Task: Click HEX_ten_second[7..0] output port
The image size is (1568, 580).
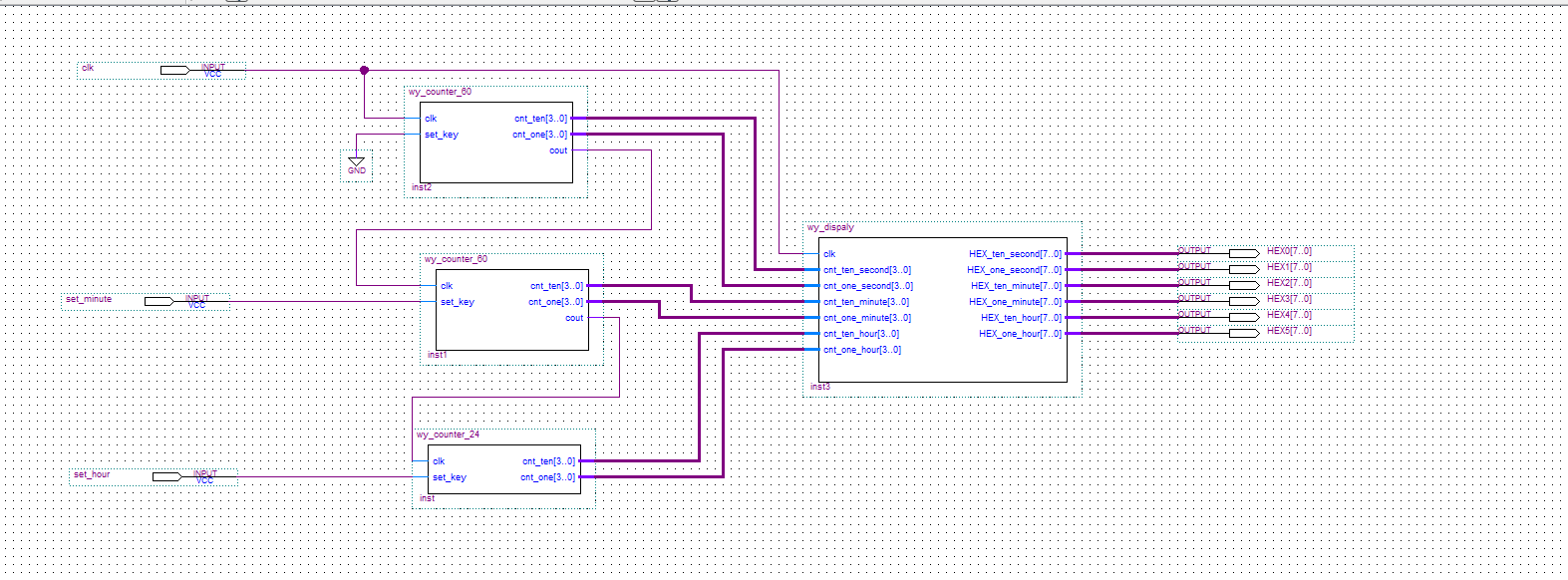Action: tap(1015, 254)
